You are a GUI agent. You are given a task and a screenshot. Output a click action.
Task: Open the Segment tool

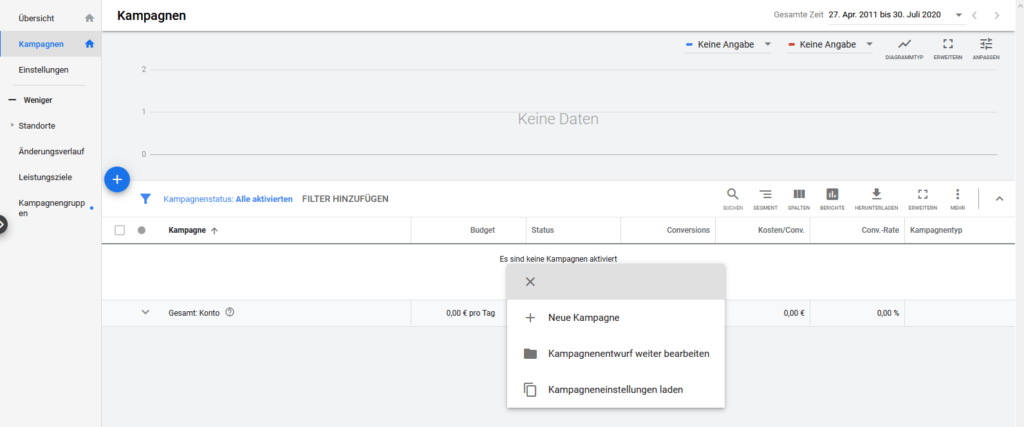pyautogui.click(x=766, y=198)
